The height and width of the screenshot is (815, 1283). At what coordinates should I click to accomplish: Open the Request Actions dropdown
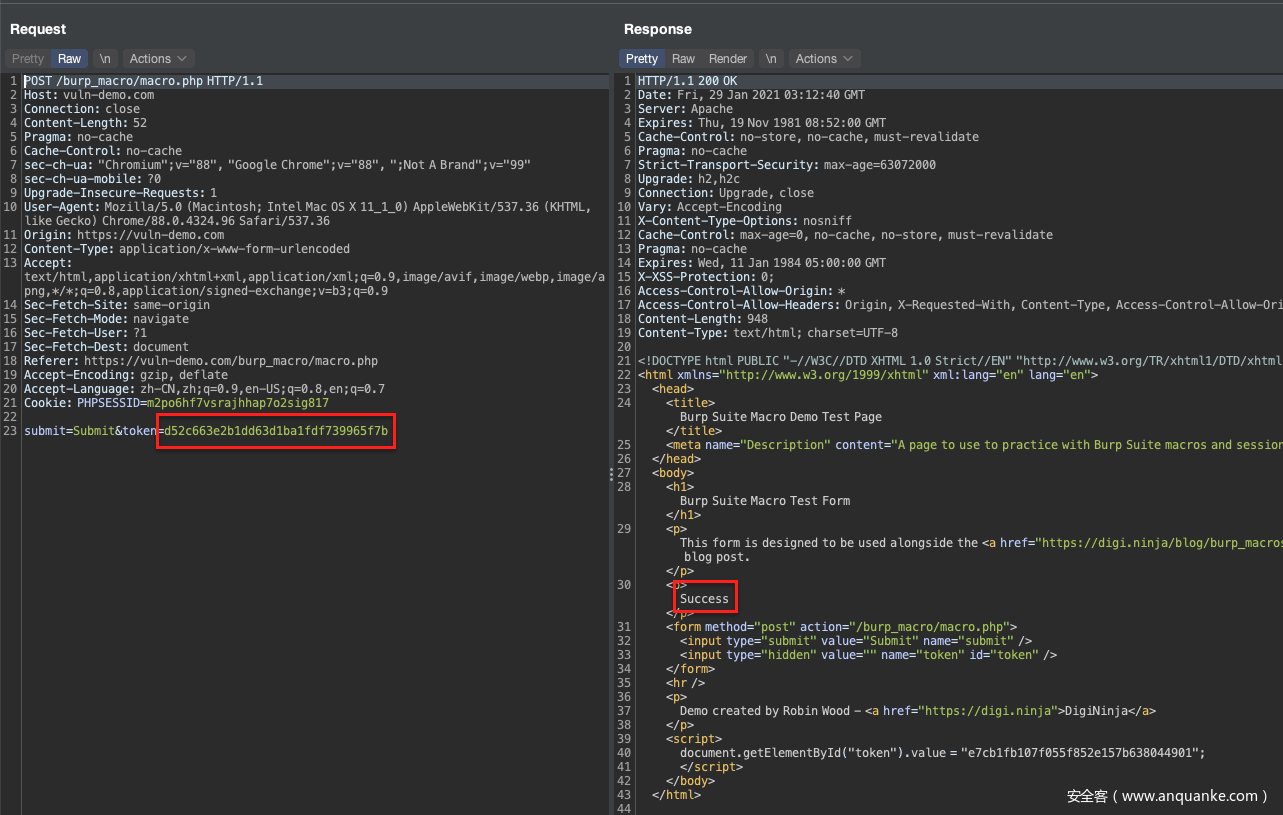click(157, 59)
